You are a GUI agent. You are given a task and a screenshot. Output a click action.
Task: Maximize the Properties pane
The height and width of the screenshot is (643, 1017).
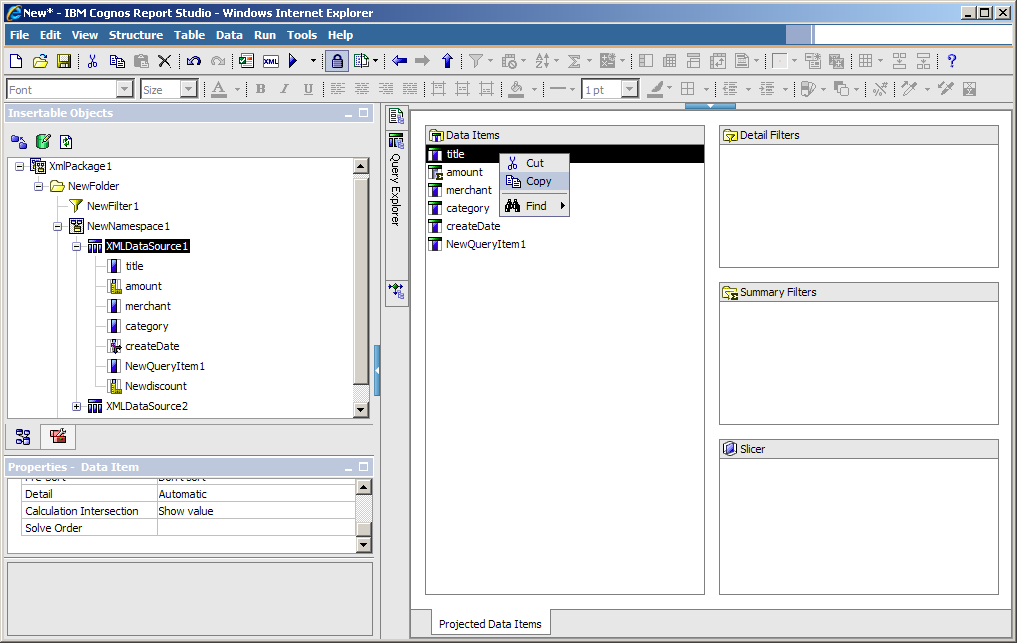363,467
